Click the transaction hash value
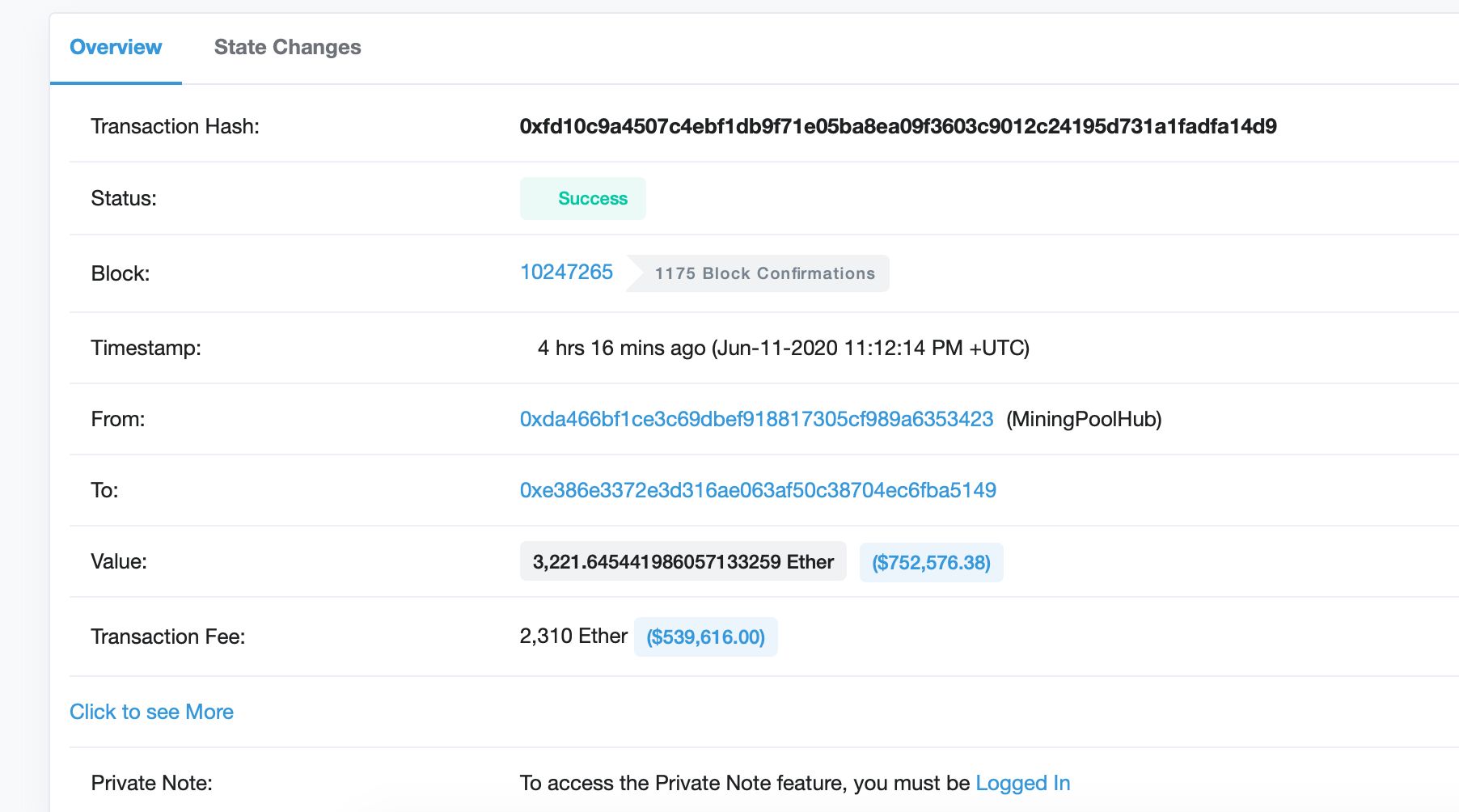This screenshot has width=1459, height=812. (898, 126)
